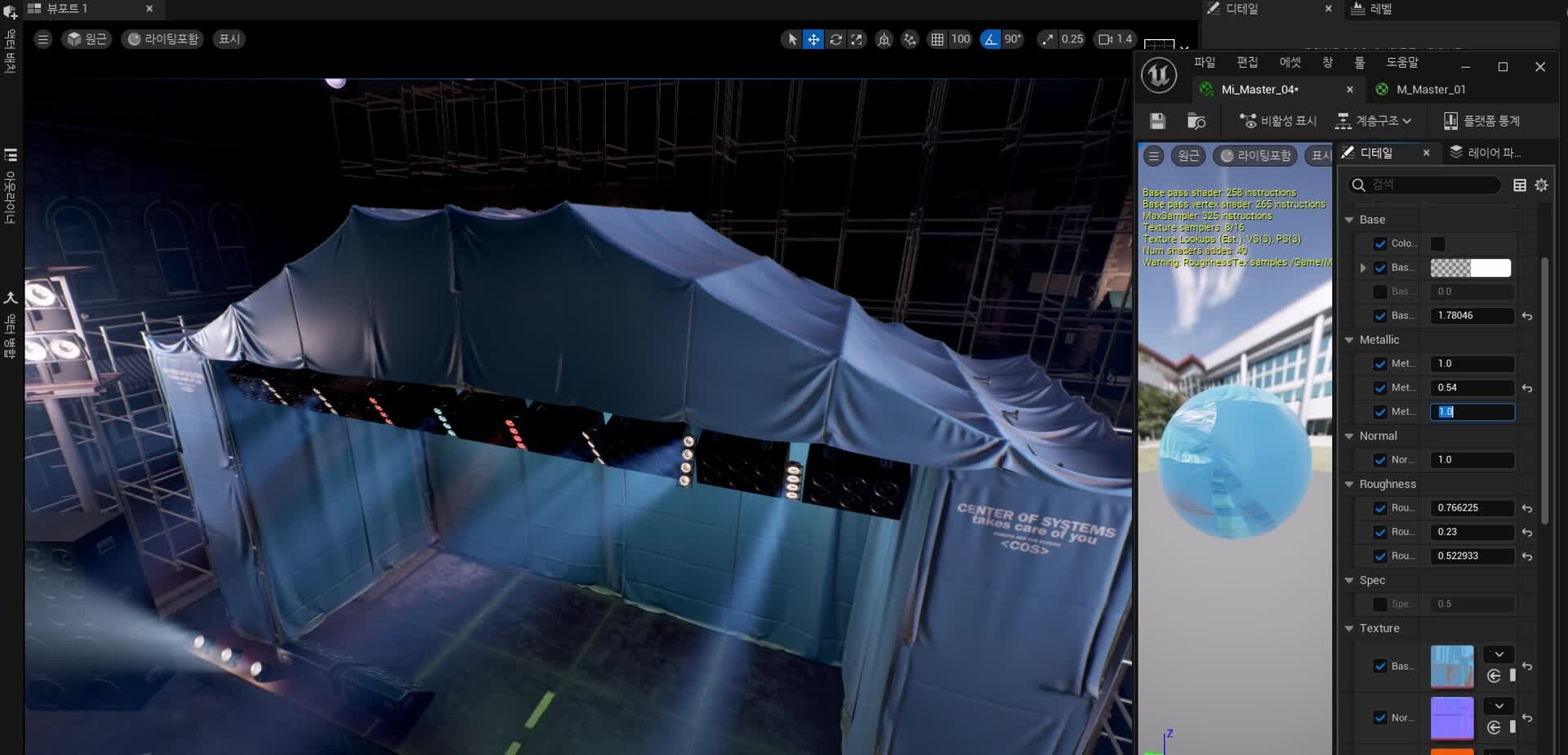Image resolution: width=1568 pixels, height=755 pixels.
Task: Open rotation snap value 90°
Action: coord(1013,39)
